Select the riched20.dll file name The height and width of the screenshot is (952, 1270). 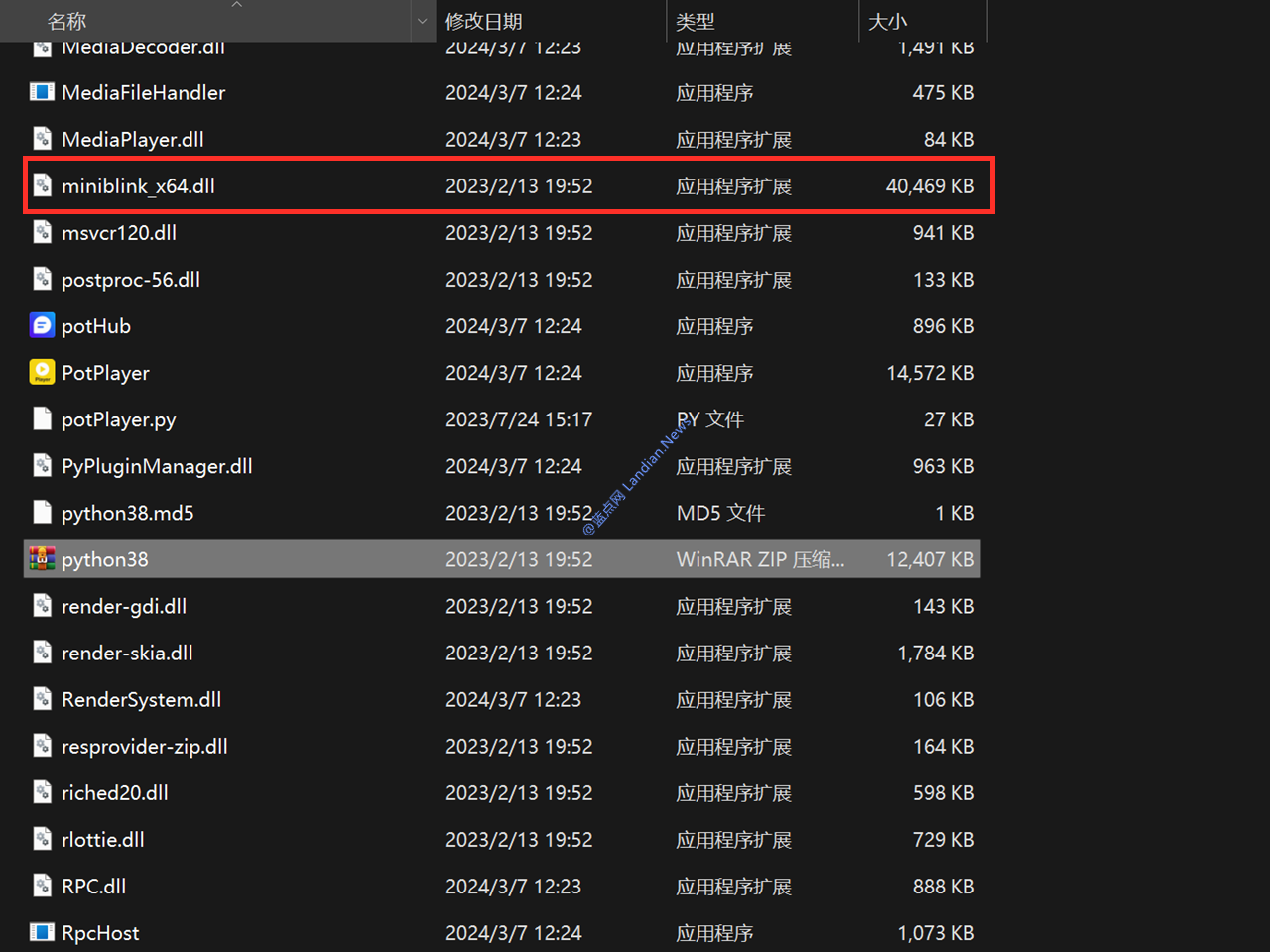click(x=115, y=792)
